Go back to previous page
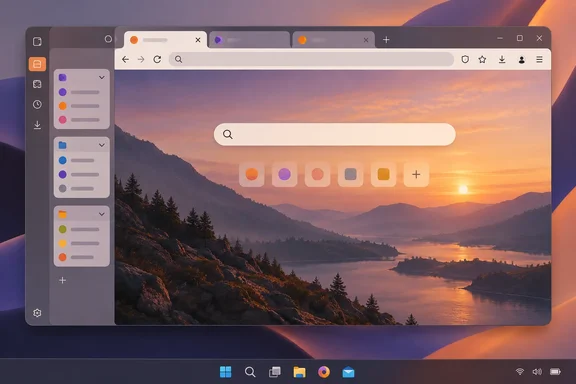576x384 pixels. [x=125, y=59]
